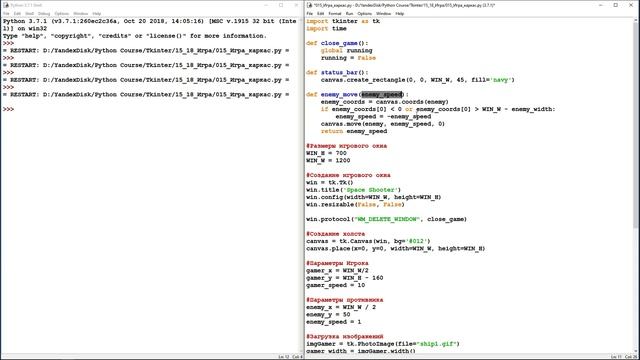
Task: Click 'def status_bar():' definition line
Action: [x=337, y=73]
